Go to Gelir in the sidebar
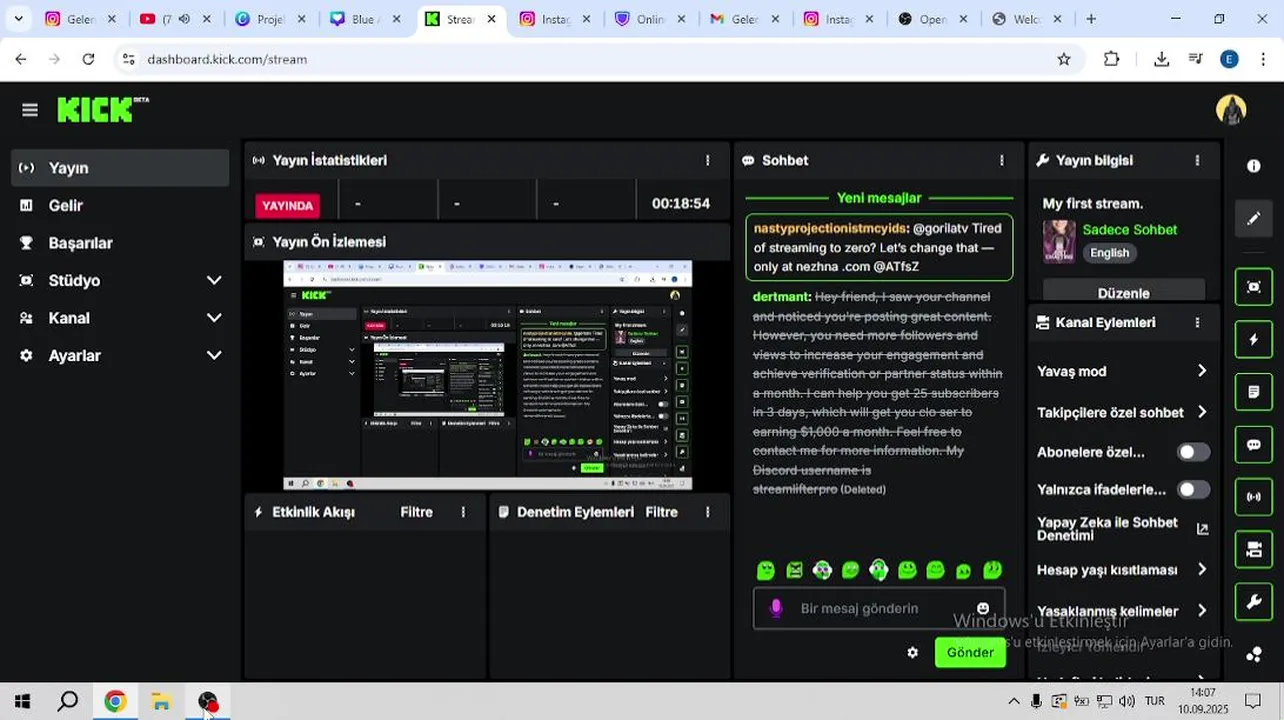 [x=120, y=205]
